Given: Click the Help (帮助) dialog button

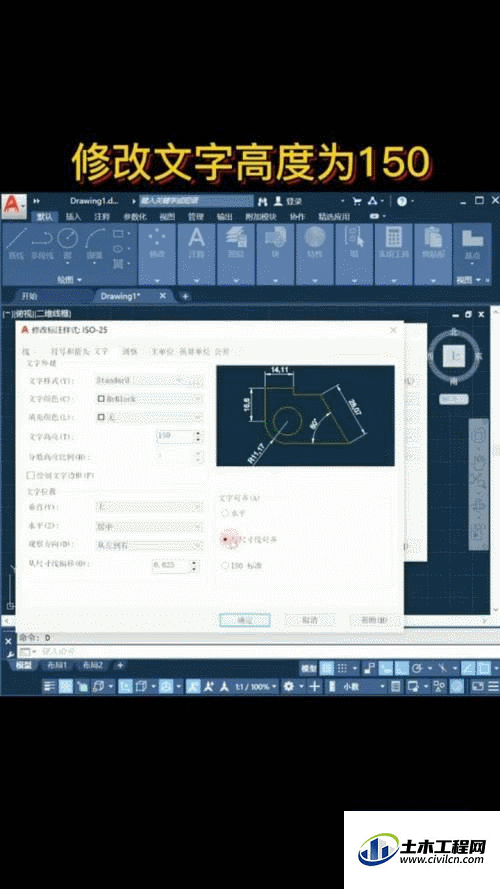Looking at the screenshot, I should tap(374, 620).
